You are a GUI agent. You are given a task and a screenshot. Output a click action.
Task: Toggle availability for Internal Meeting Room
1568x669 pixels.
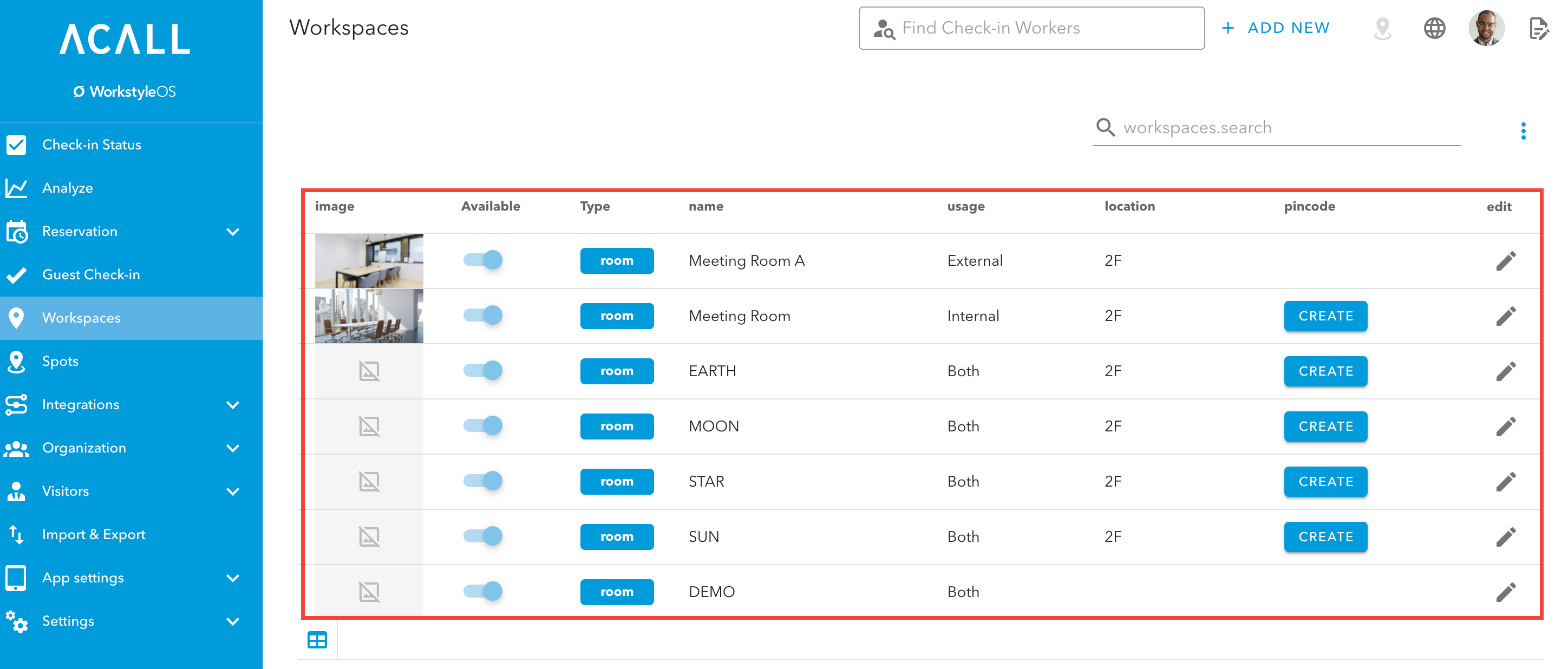tap(483, 316)
